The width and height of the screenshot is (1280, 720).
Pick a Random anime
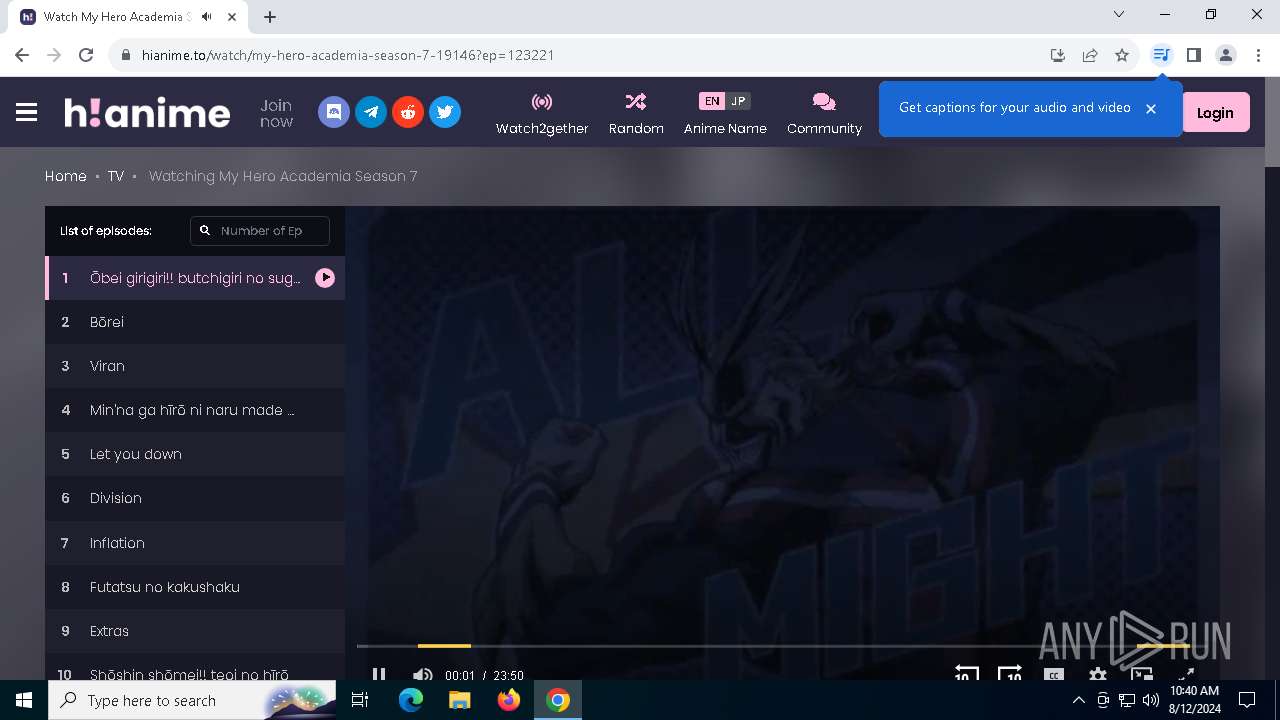tap(636, 113)
